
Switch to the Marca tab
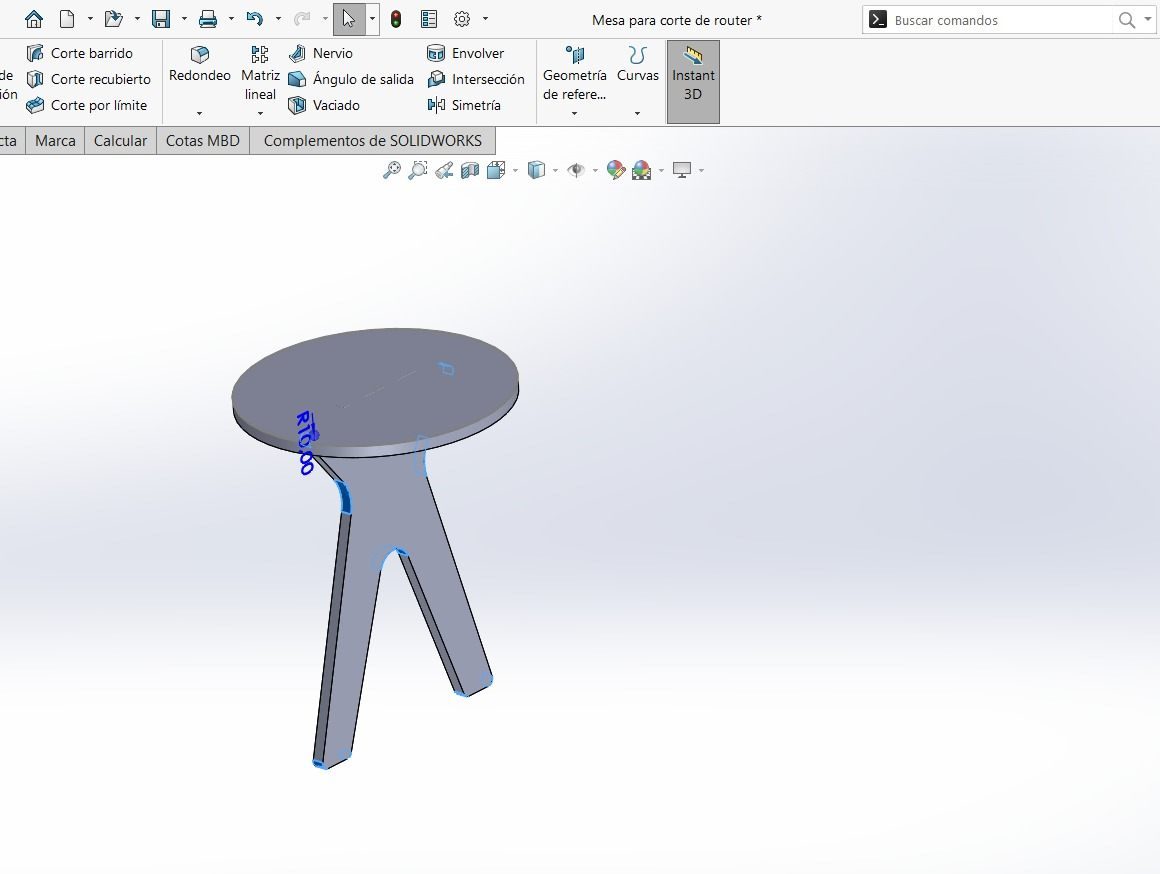pos(55,141)
